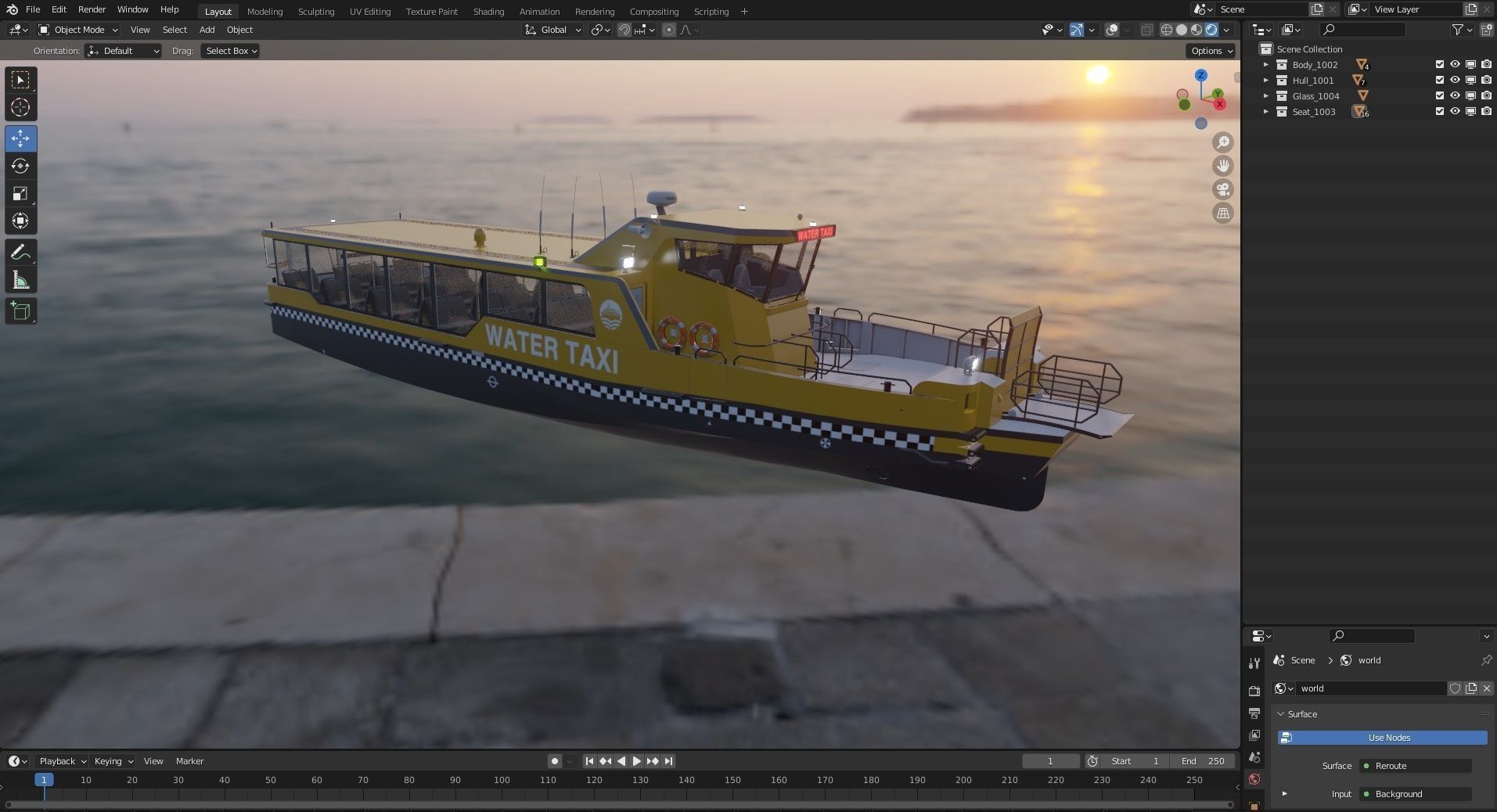Hide the Hull_1001 collection with the eye icon
This screenshot has height=812, width=1497.
pyautogui.click(x=1455, y=81)
